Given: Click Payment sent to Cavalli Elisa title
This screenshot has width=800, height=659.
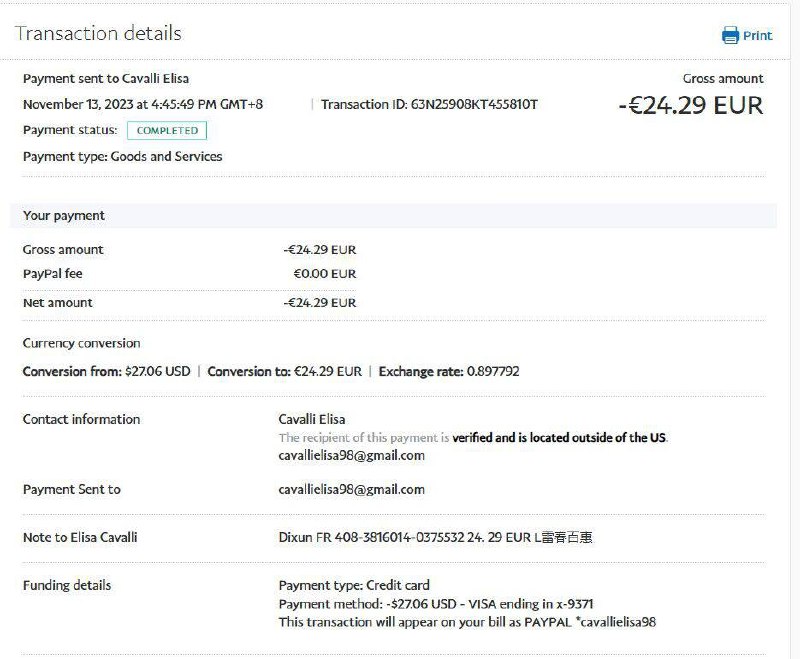Looking at the screenshot, I should click(x=105, y=78).
